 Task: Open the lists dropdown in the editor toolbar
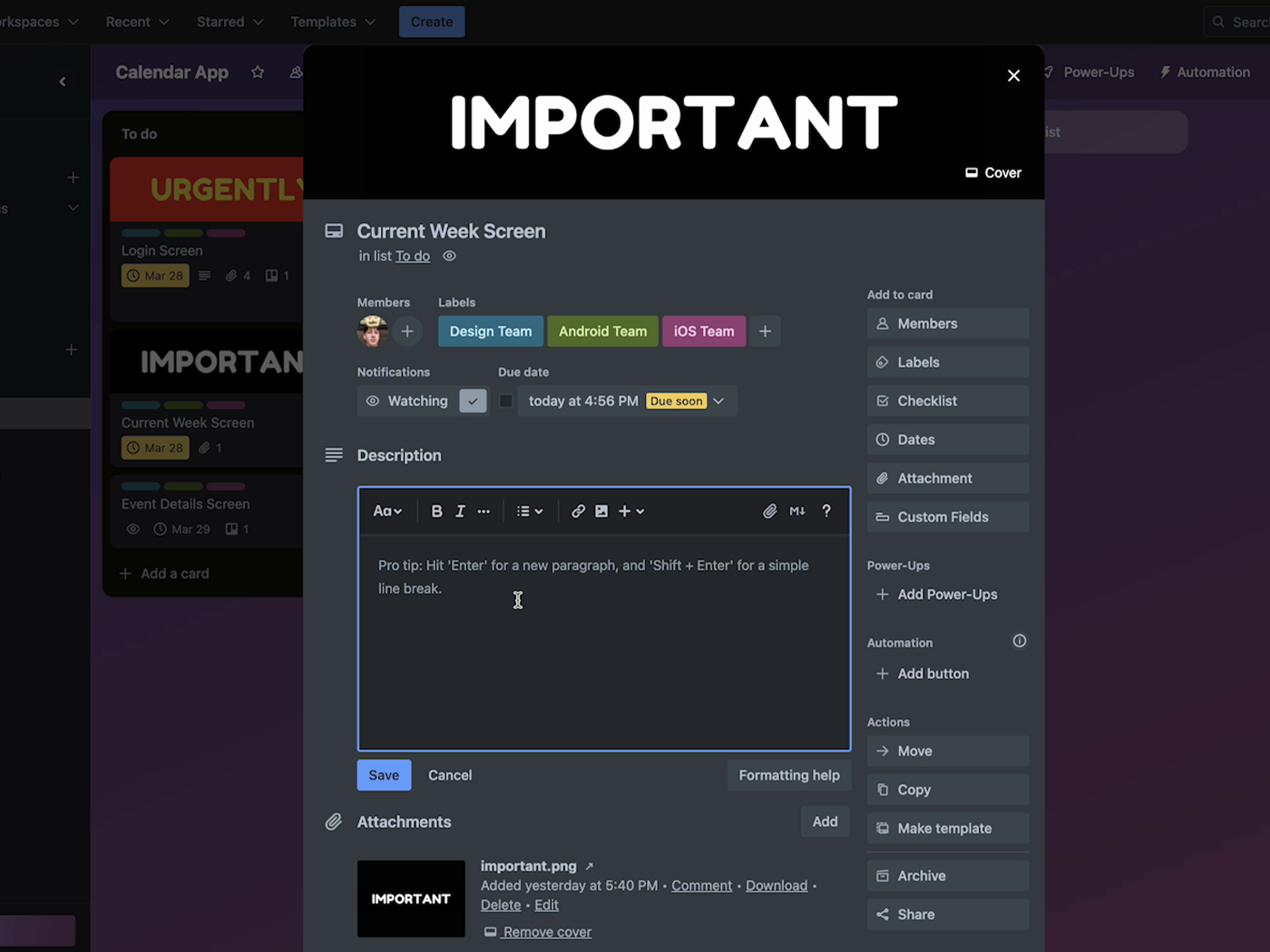click(x=530, y=511)
